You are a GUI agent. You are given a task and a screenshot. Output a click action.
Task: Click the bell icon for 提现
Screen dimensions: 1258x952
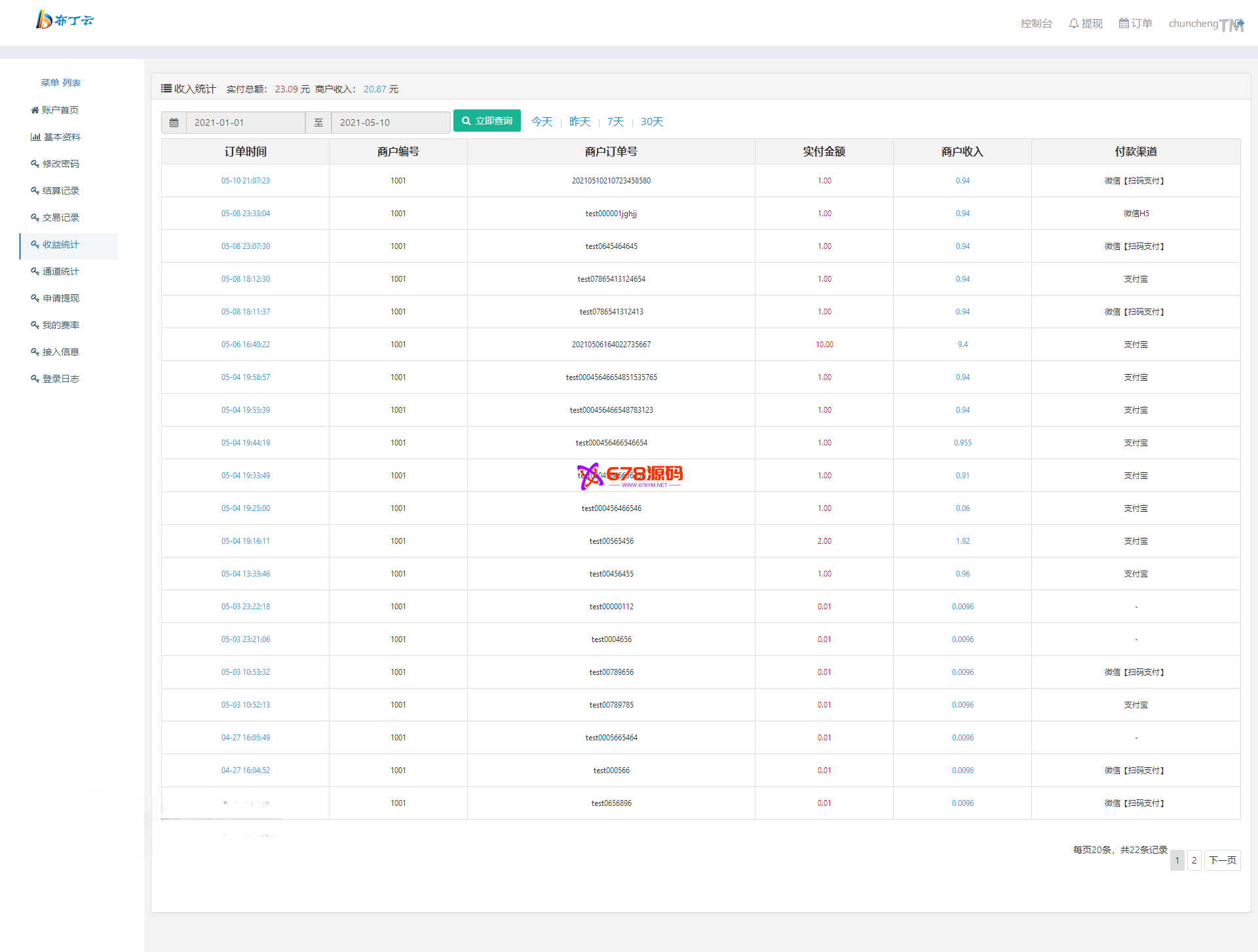click(x=1073, y=24)
